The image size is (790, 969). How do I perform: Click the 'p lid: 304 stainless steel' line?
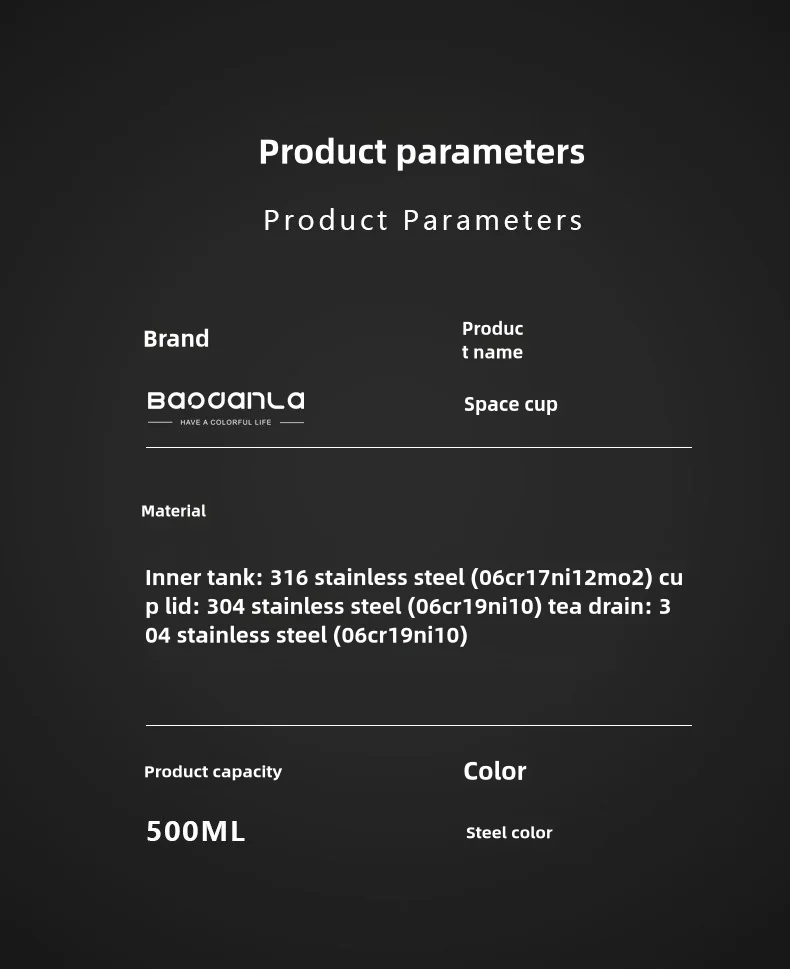(408, 606)
